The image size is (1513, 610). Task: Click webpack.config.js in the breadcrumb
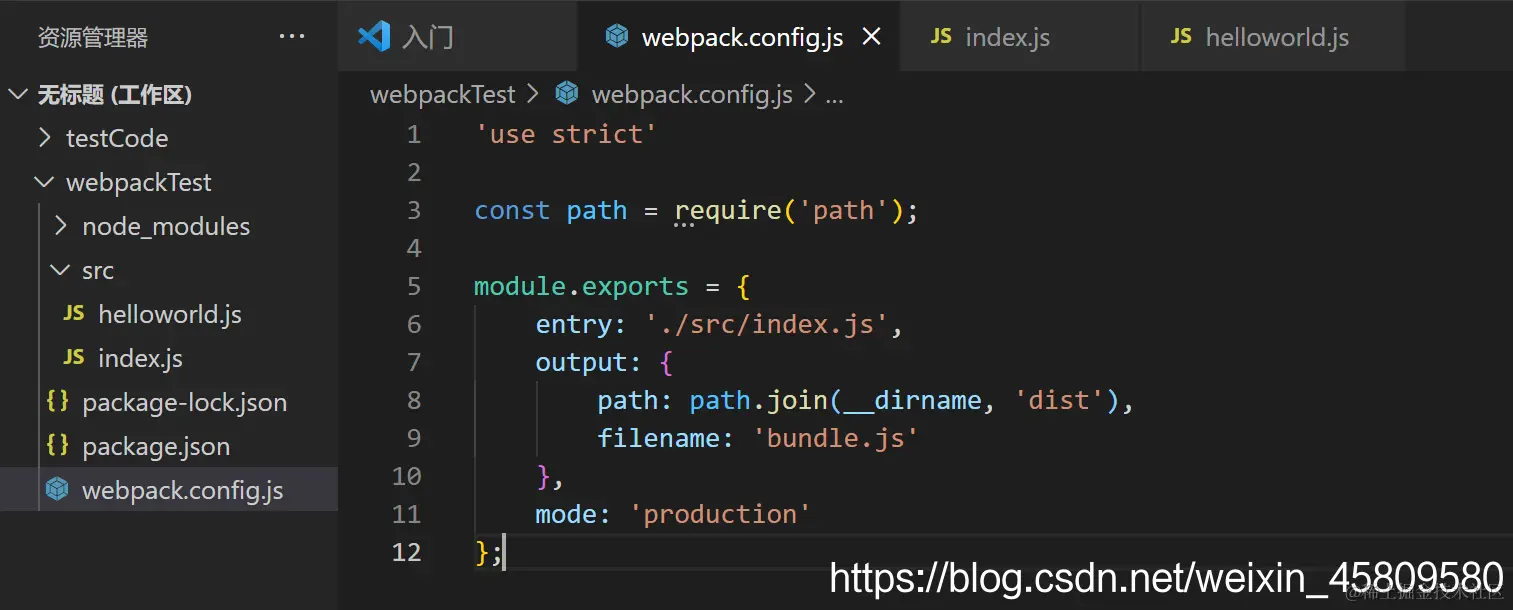coord(692,94)
